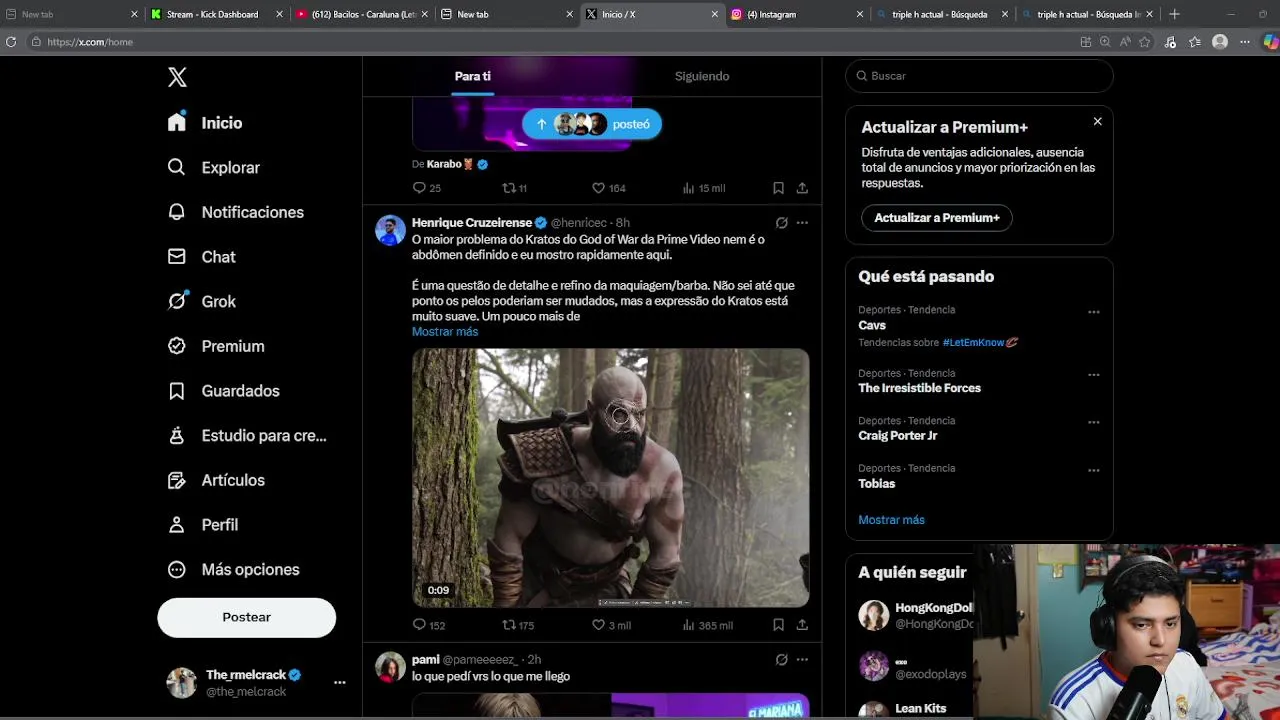Click Actualizar a Premium+ button

937,218
